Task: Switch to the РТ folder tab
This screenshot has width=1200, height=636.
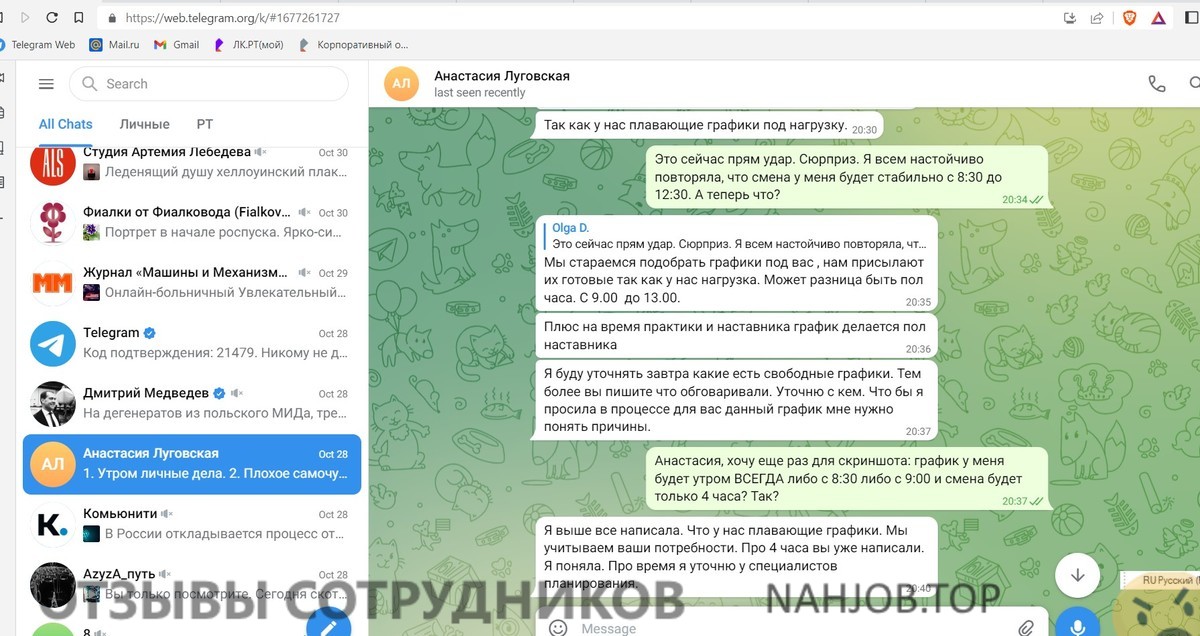Action: [x=205, y=124]
